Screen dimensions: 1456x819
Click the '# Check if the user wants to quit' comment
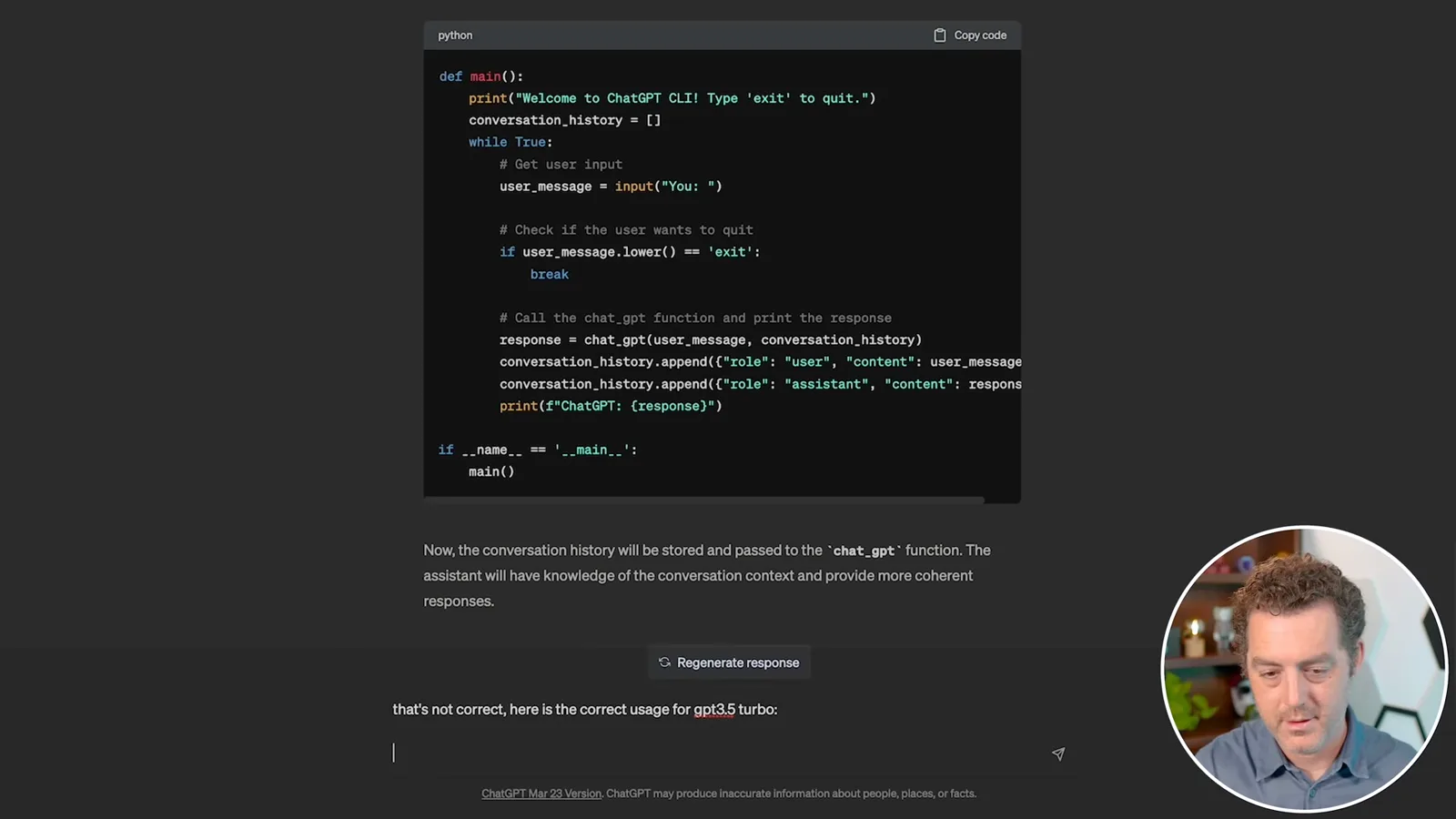tap(626, 230)
